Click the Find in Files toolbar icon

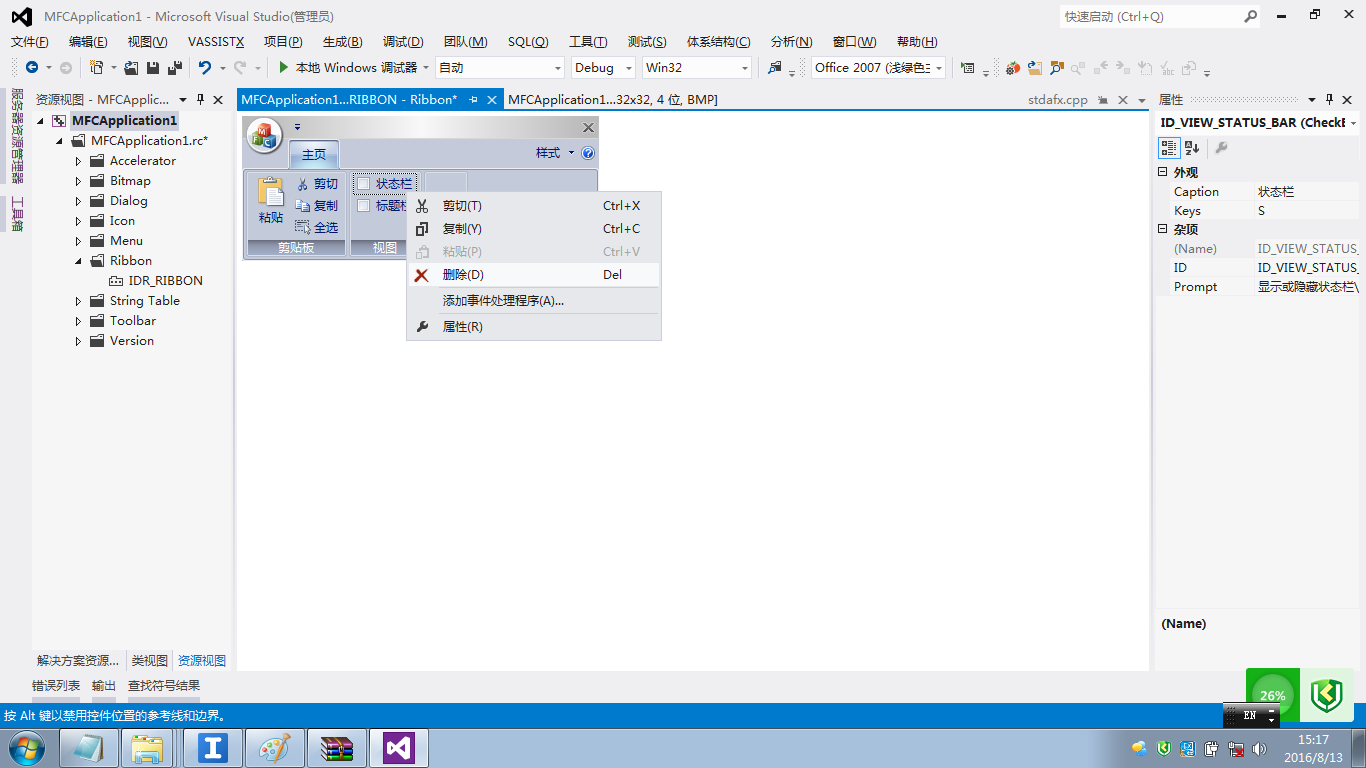pos(775,68)
